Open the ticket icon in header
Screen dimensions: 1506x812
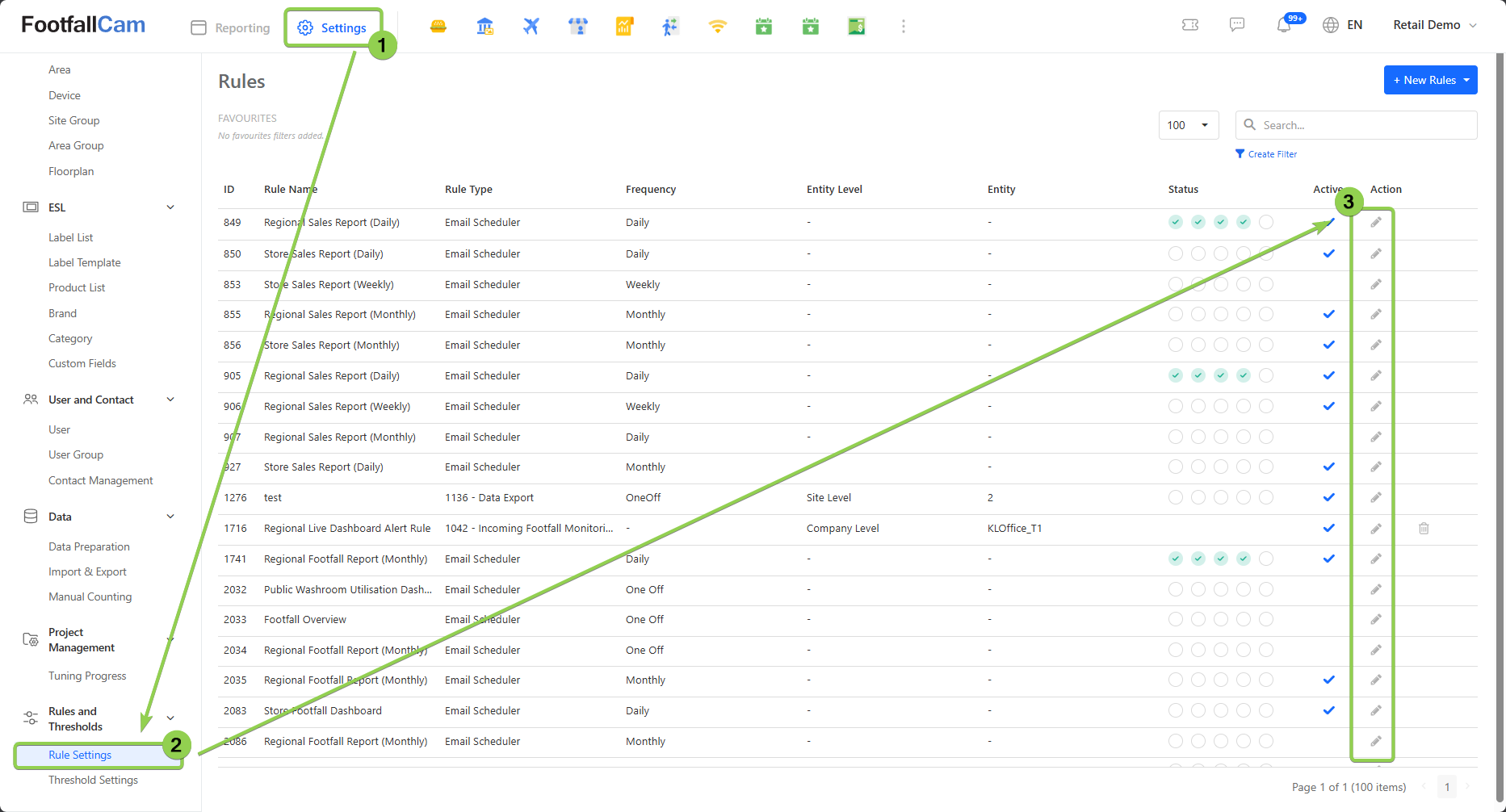1189,25
